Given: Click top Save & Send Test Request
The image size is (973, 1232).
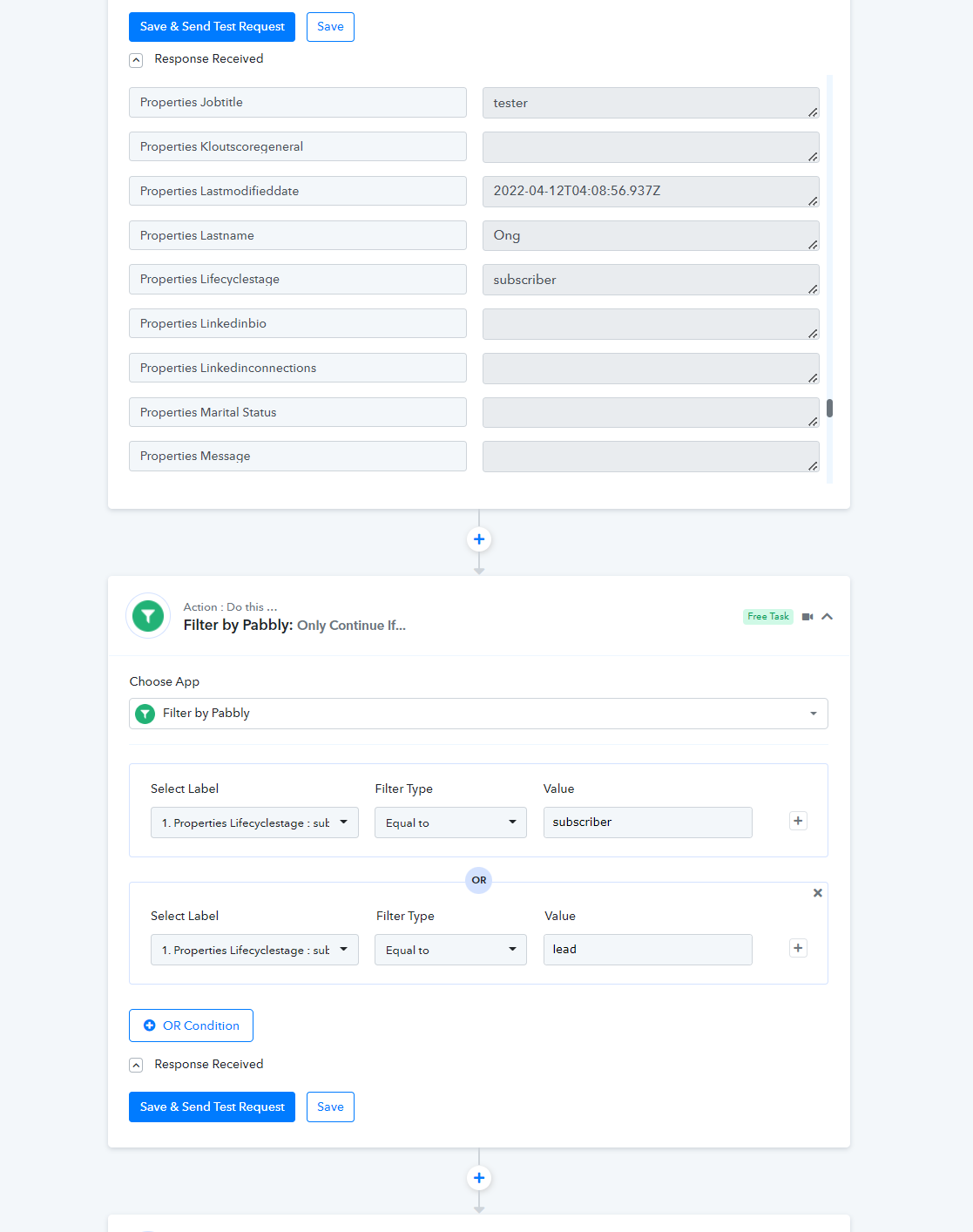Looking at the screenshot, I should [212, 27].
